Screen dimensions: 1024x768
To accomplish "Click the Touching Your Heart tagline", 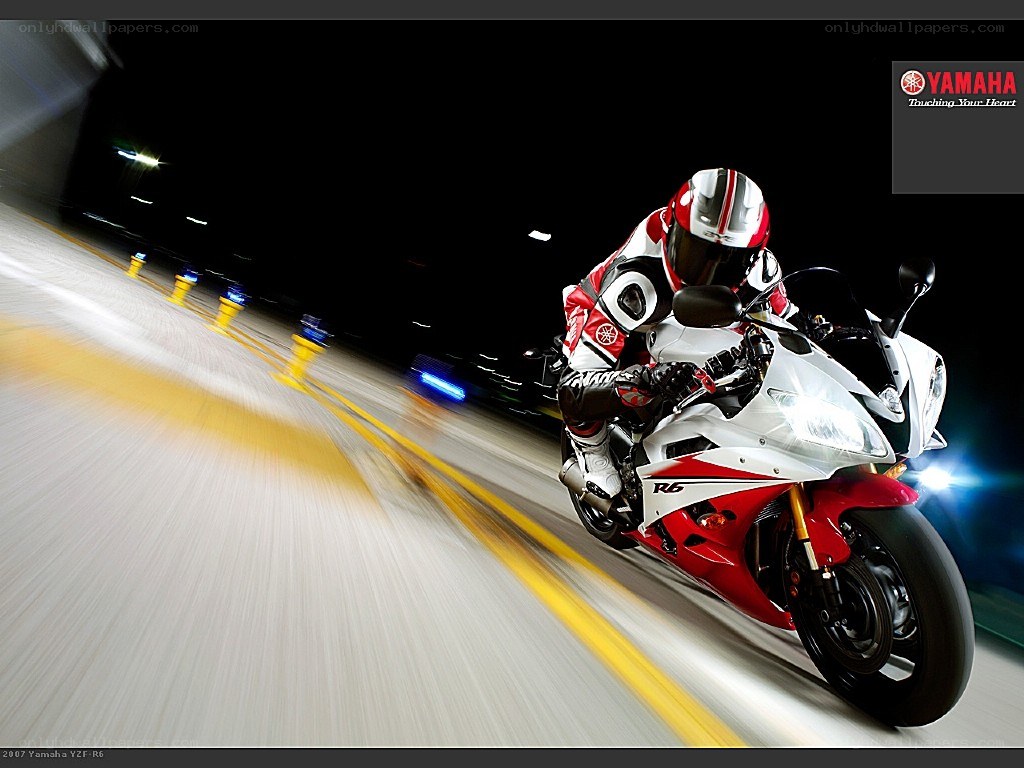I will 962,103.
